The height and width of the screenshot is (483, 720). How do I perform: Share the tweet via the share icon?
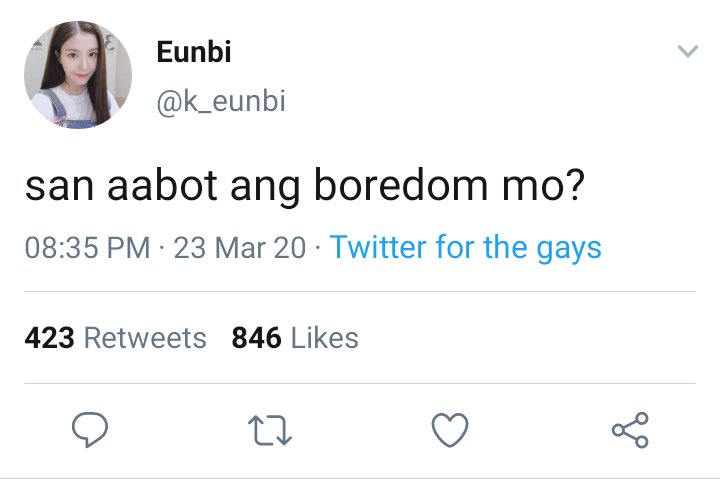(630, 430)
